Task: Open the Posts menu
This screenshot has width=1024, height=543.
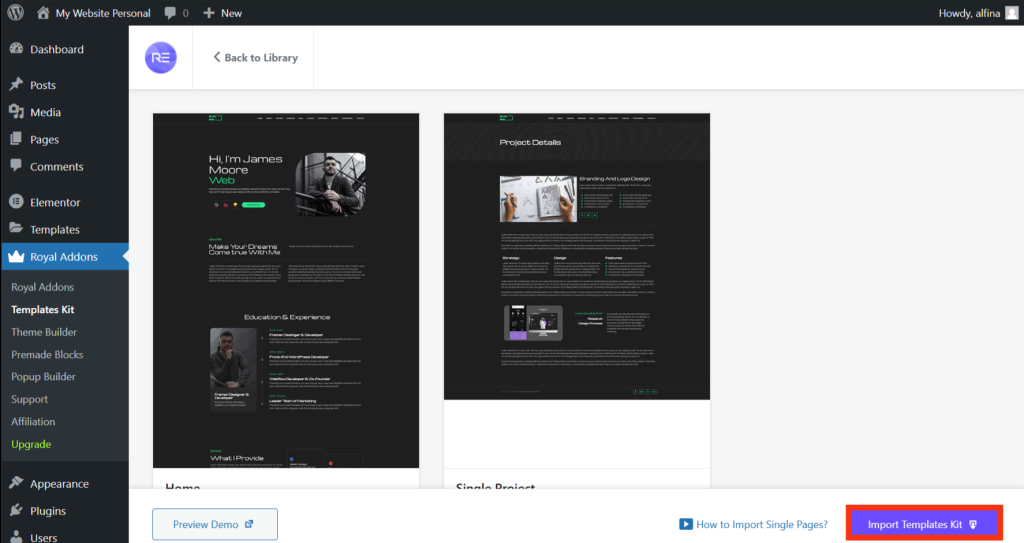Action: 43,85
